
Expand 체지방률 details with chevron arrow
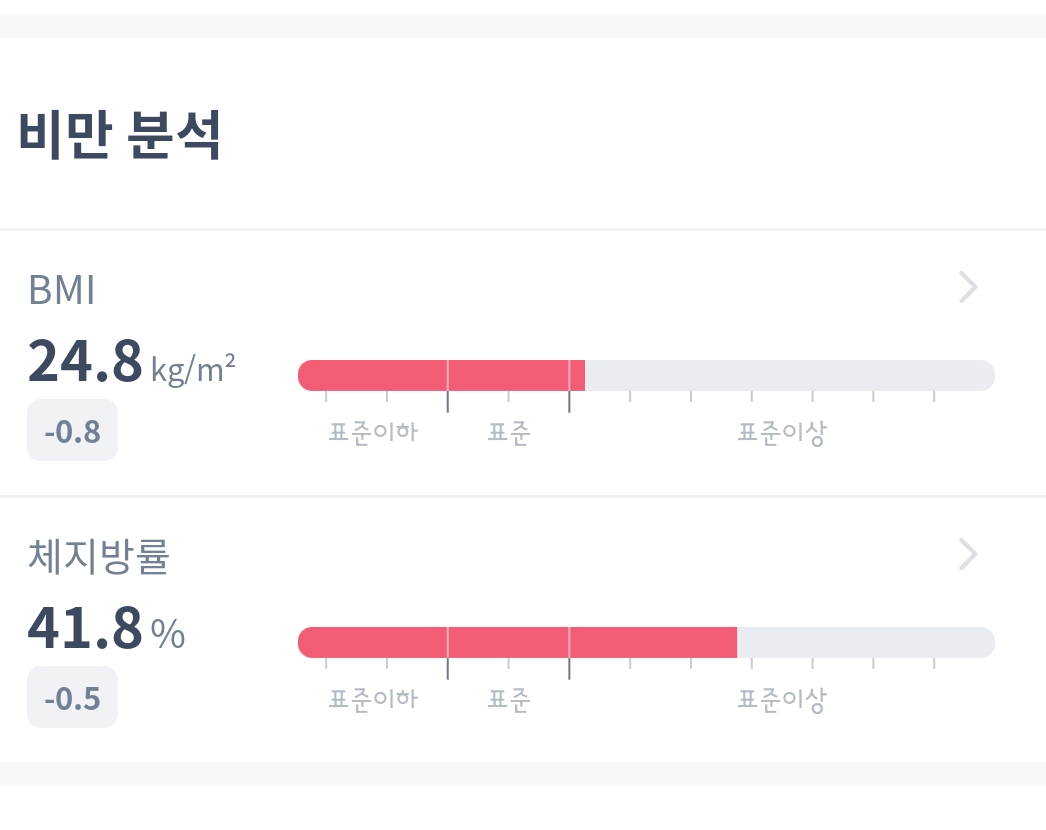(x=967, y=554)
